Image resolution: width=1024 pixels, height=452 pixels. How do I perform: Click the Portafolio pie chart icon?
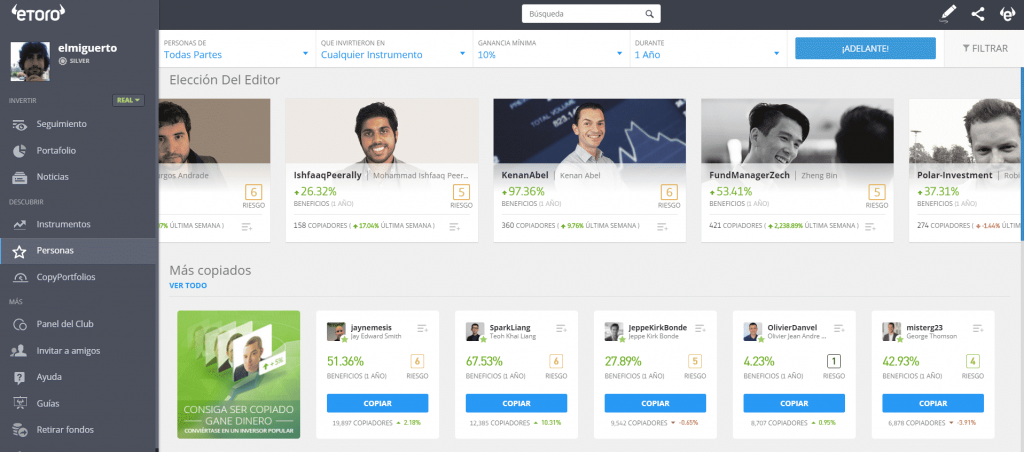click(x=20, y=150)
